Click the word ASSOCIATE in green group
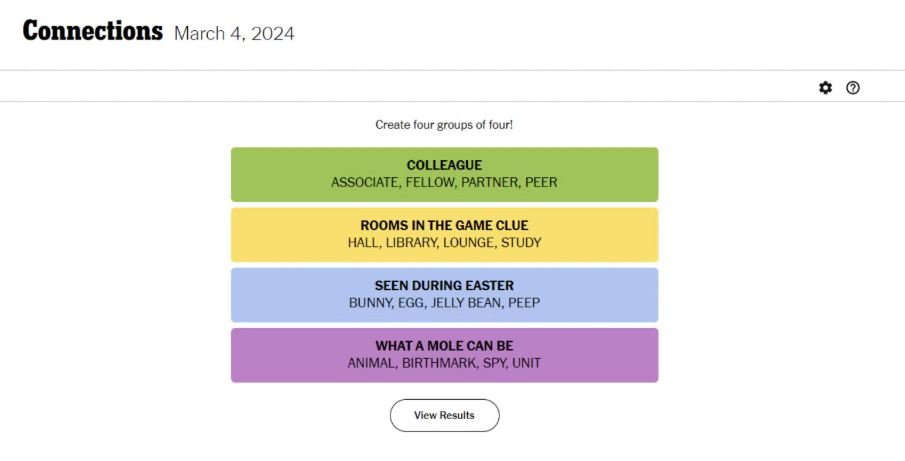This screenshot has height=461, width=905. click(x=364, y=182)
